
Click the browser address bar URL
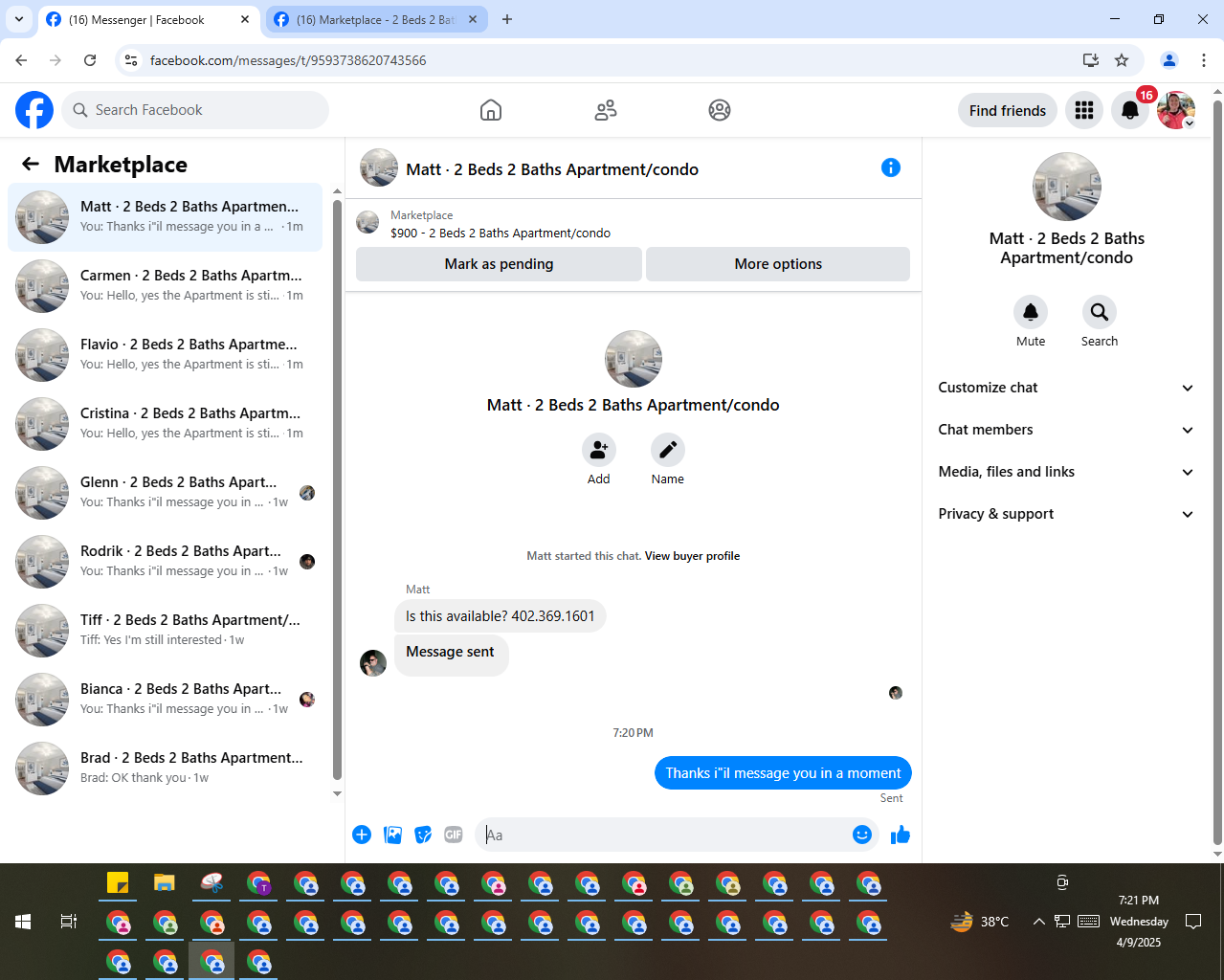pyautogui.click(x=288, y=60)
